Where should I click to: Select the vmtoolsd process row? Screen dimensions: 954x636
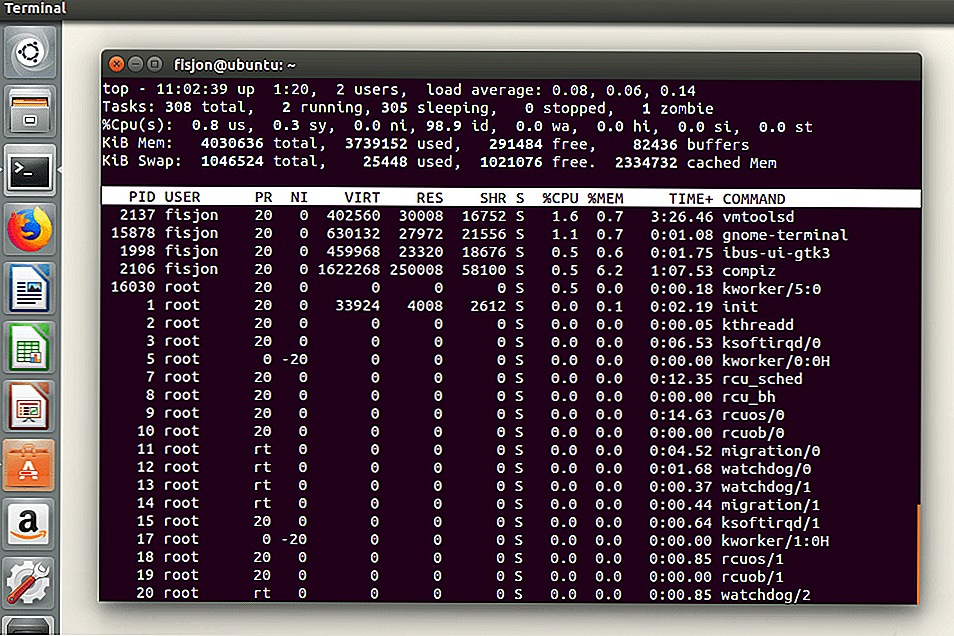tap(510, 216)
